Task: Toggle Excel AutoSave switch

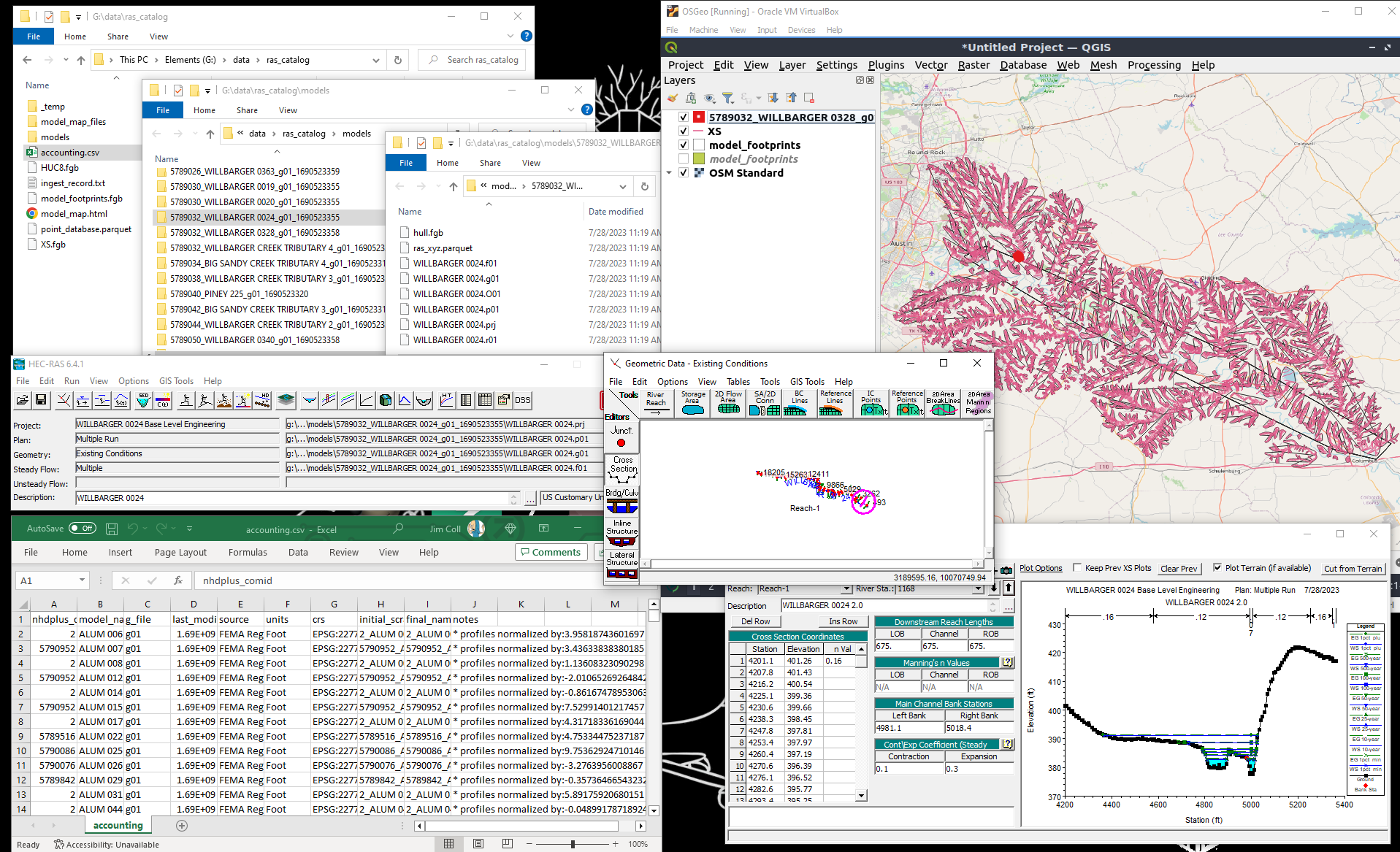Action: [82, 529]
